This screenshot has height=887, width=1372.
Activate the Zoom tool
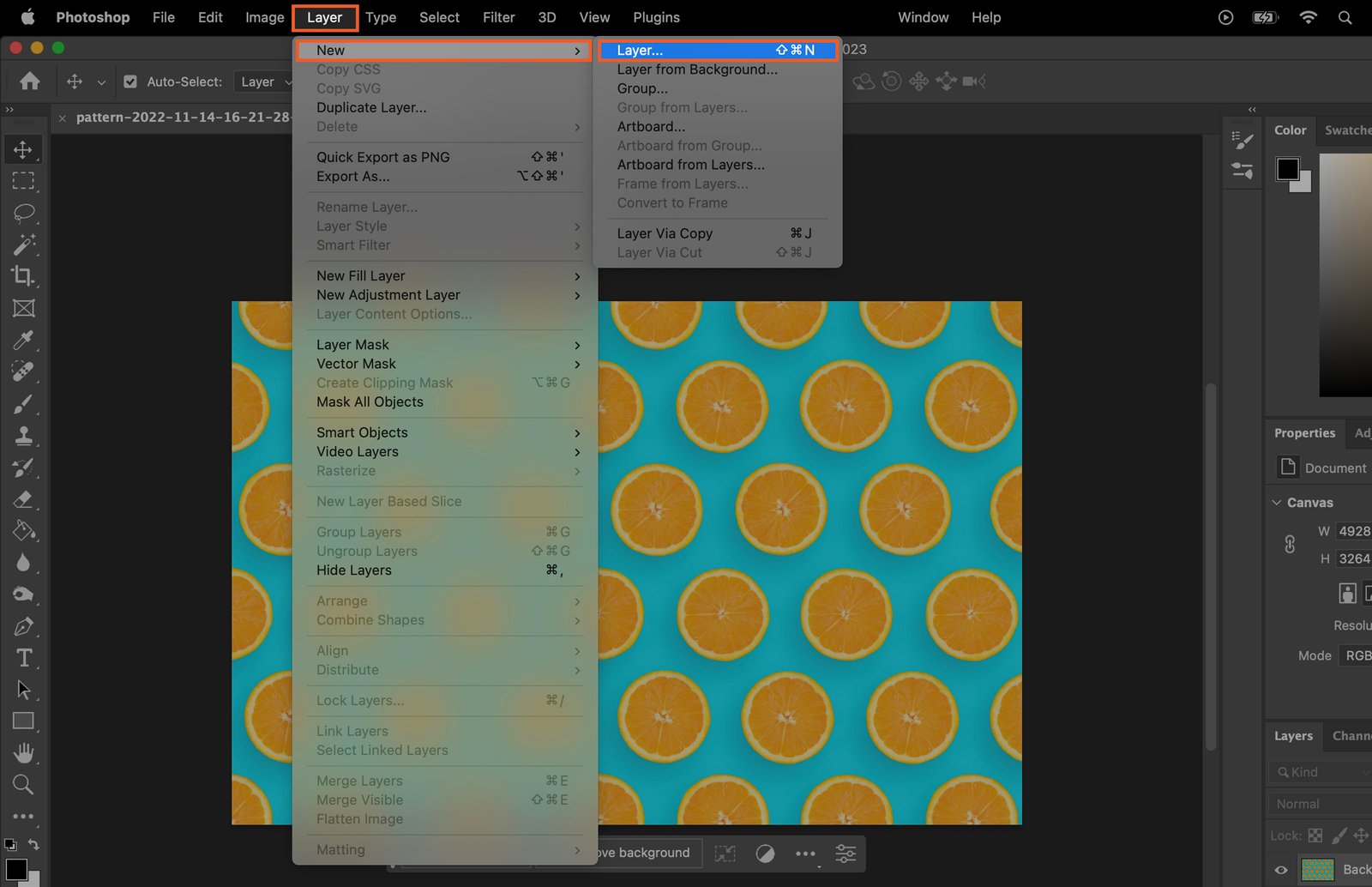coord(23,784)
